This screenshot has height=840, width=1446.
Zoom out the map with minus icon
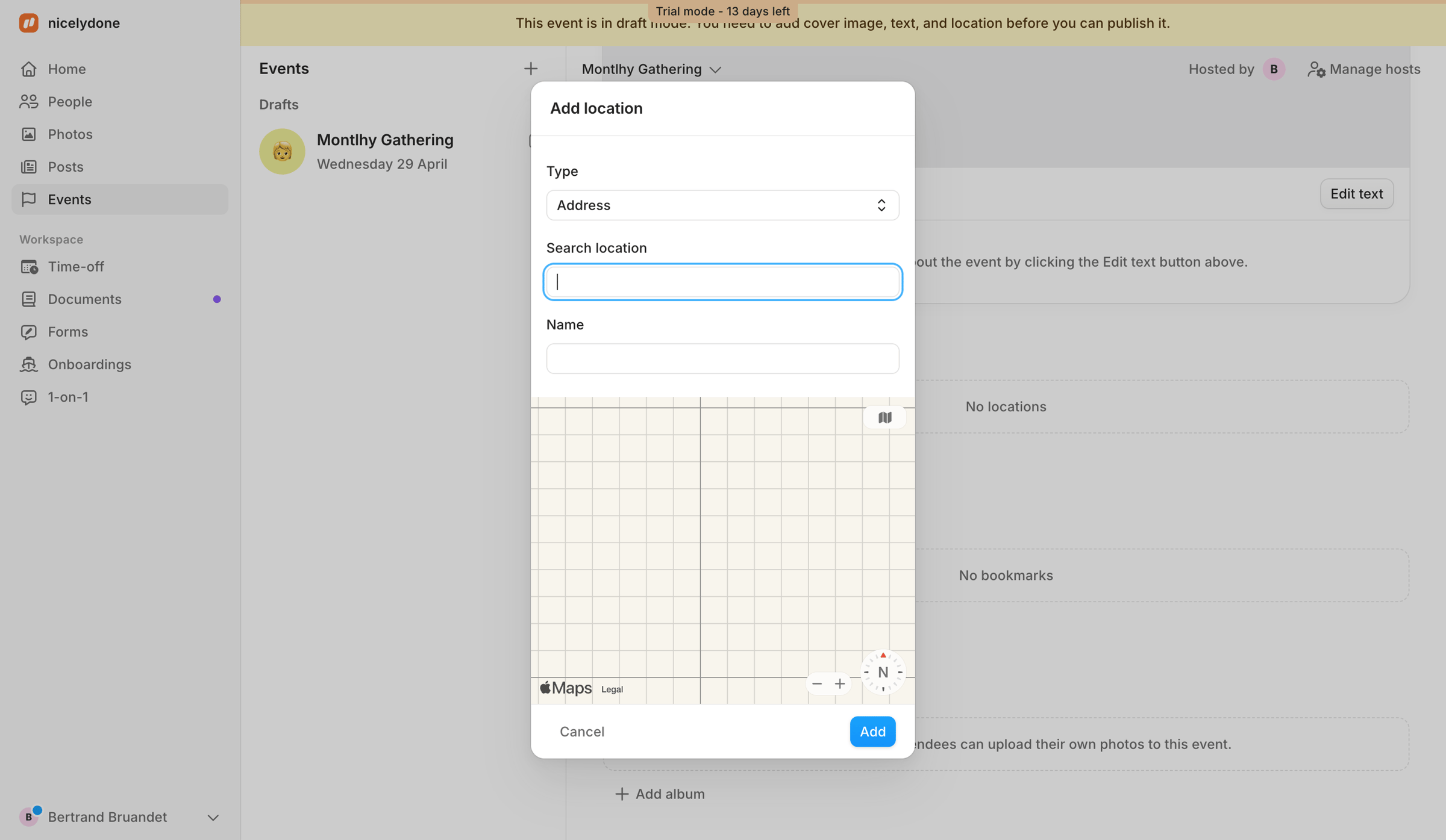[x=817, y=683]
